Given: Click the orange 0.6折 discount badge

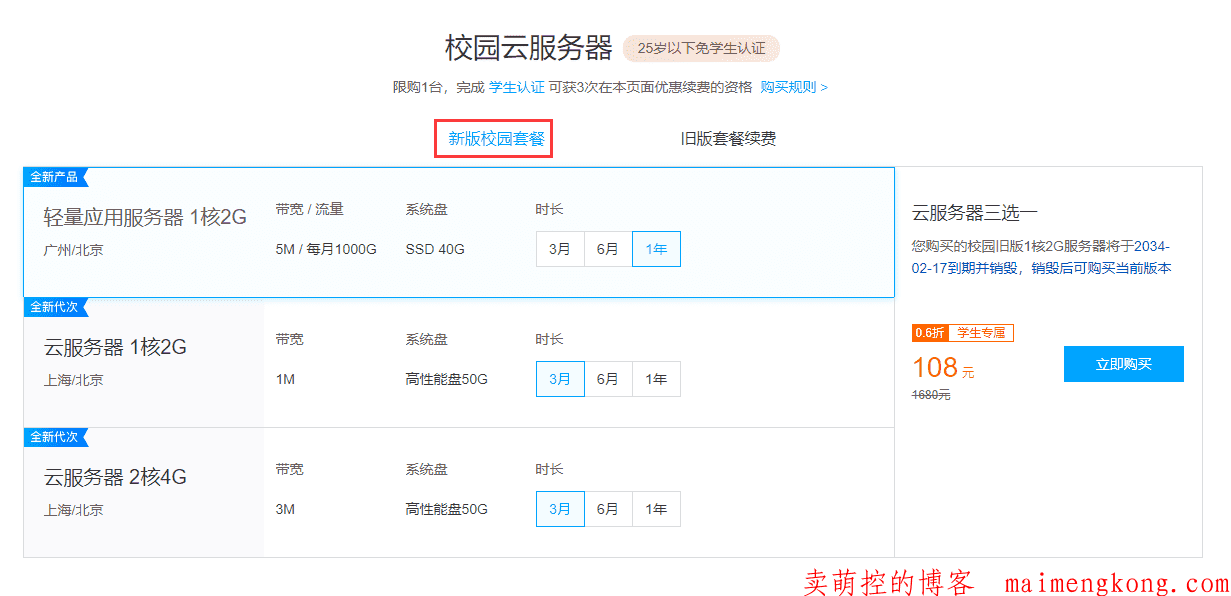Looking at the screenshot, I should click(x=929, y=333).
